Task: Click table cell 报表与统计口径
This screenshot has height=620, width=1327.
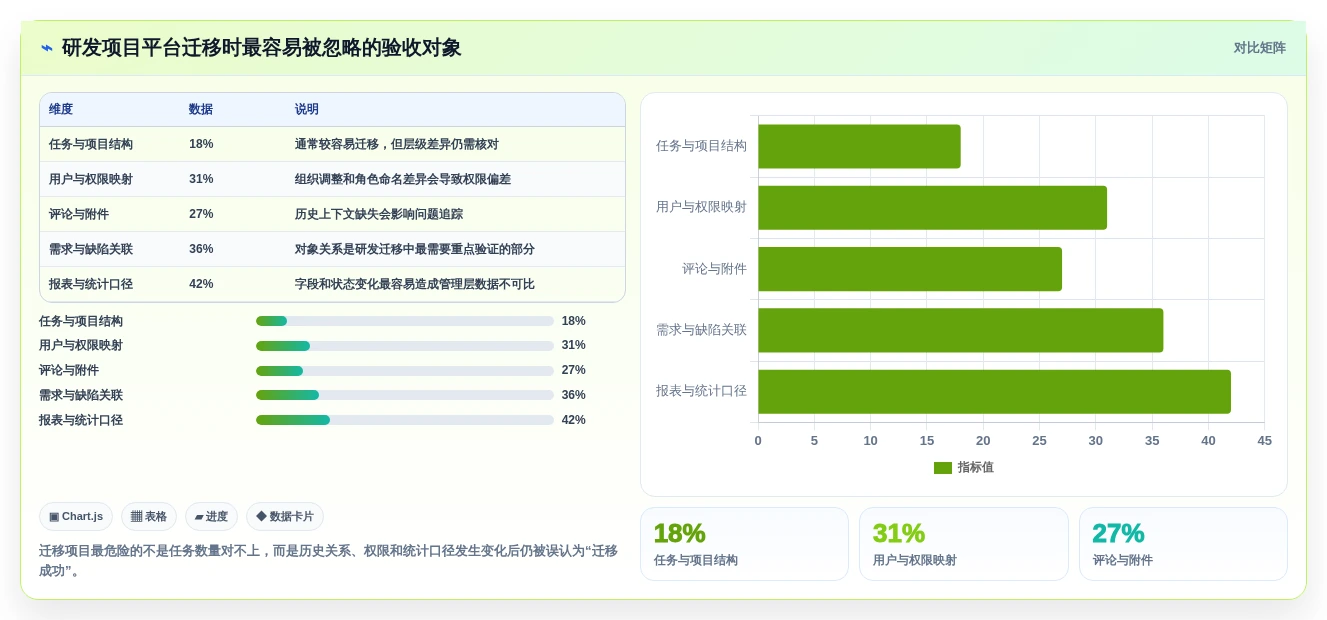Action: [x=91, y=284]
